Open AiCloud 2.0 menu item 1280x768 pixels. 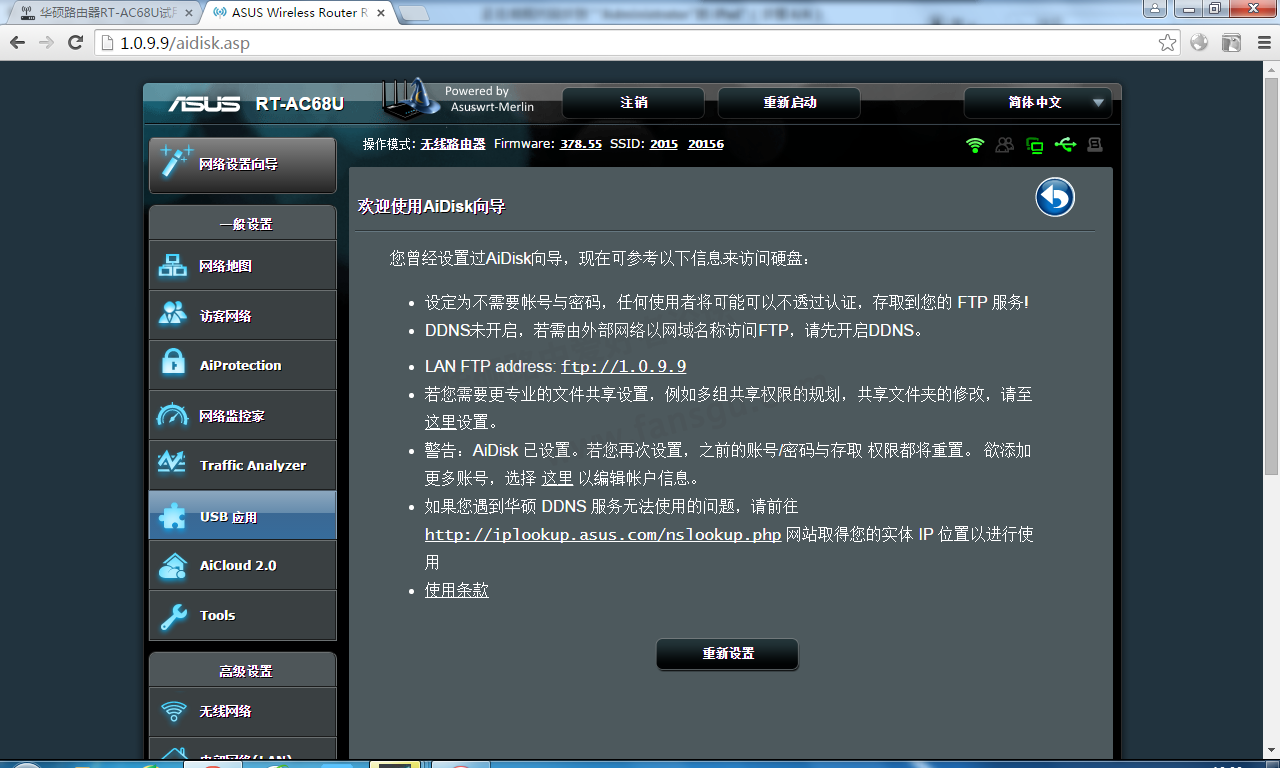243,565
